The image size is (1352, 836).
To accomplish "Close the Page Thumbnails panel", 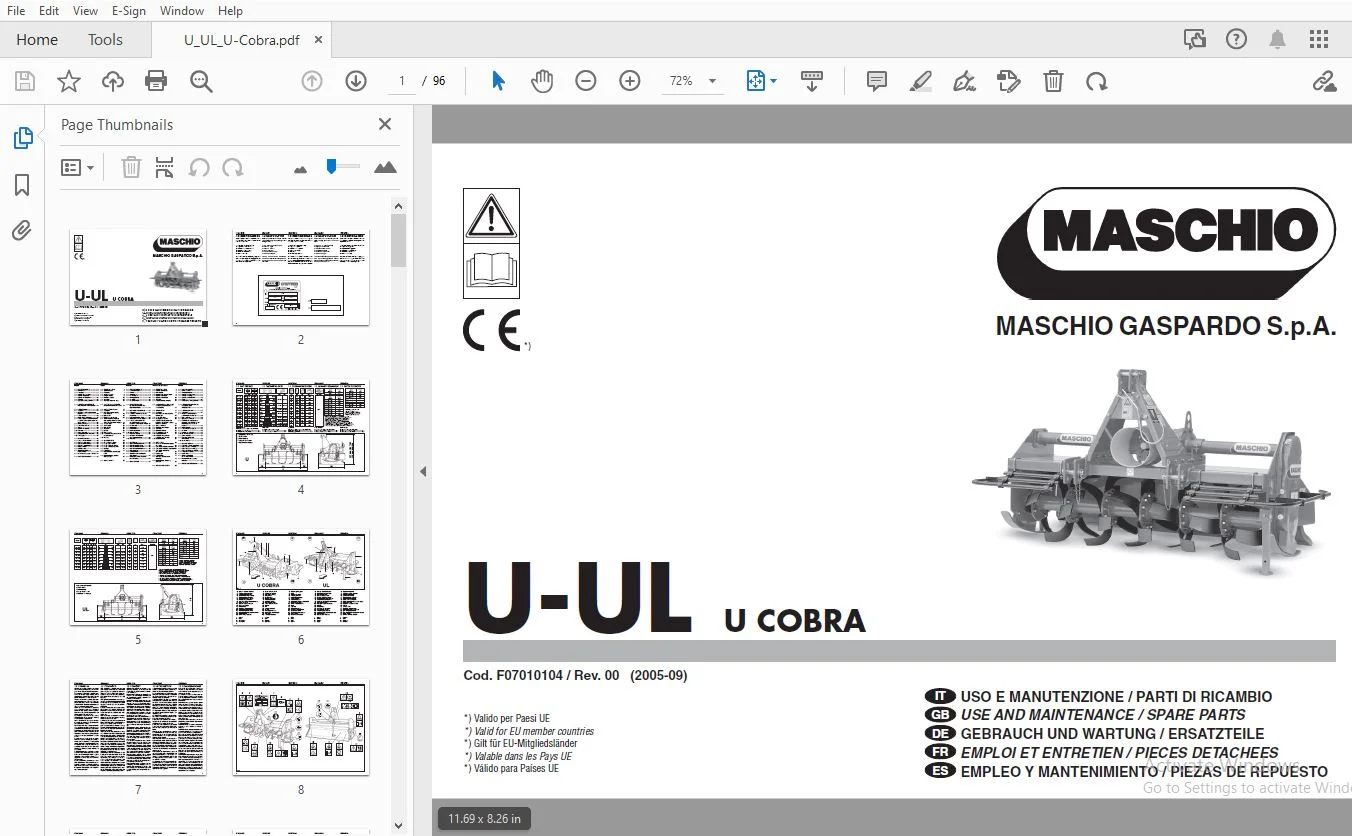I will pyautogui.click(x=385, y=124).
